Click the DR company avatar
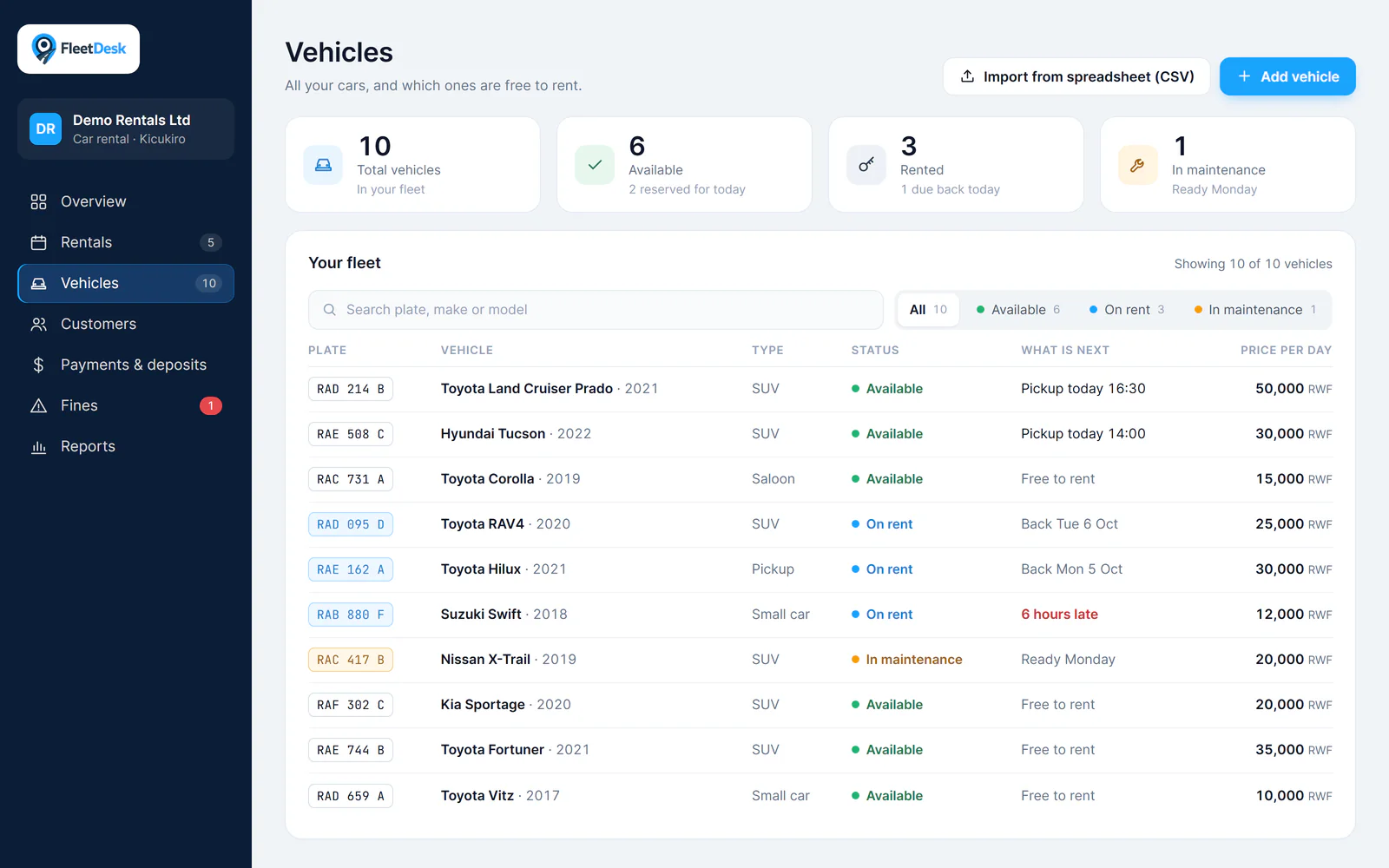This screenshot has height=868, width=1389. tap(45, 128)
